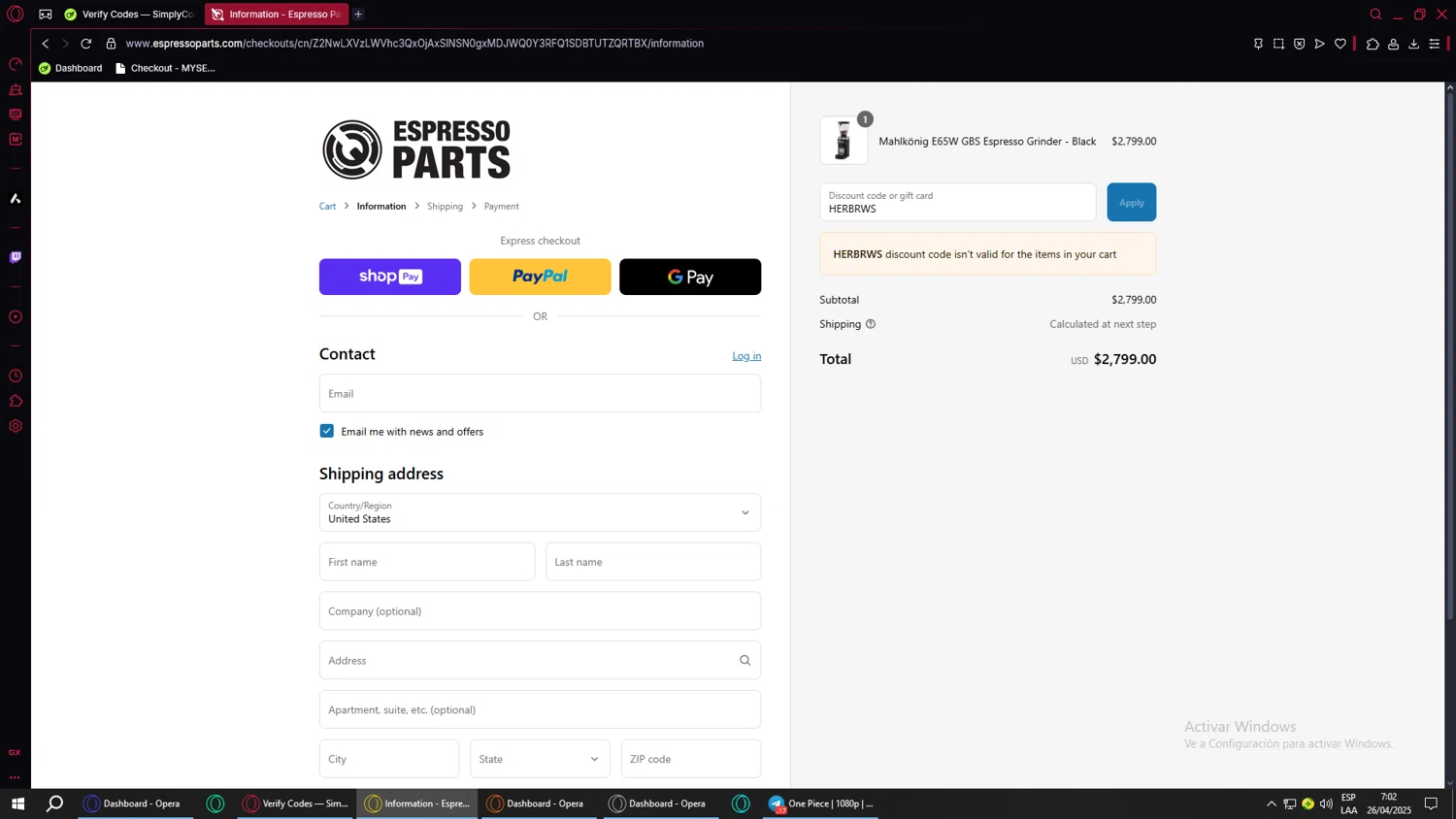View site security lock info
The width and height of the screenshot is (1456, 819).
tap(111, 44)
